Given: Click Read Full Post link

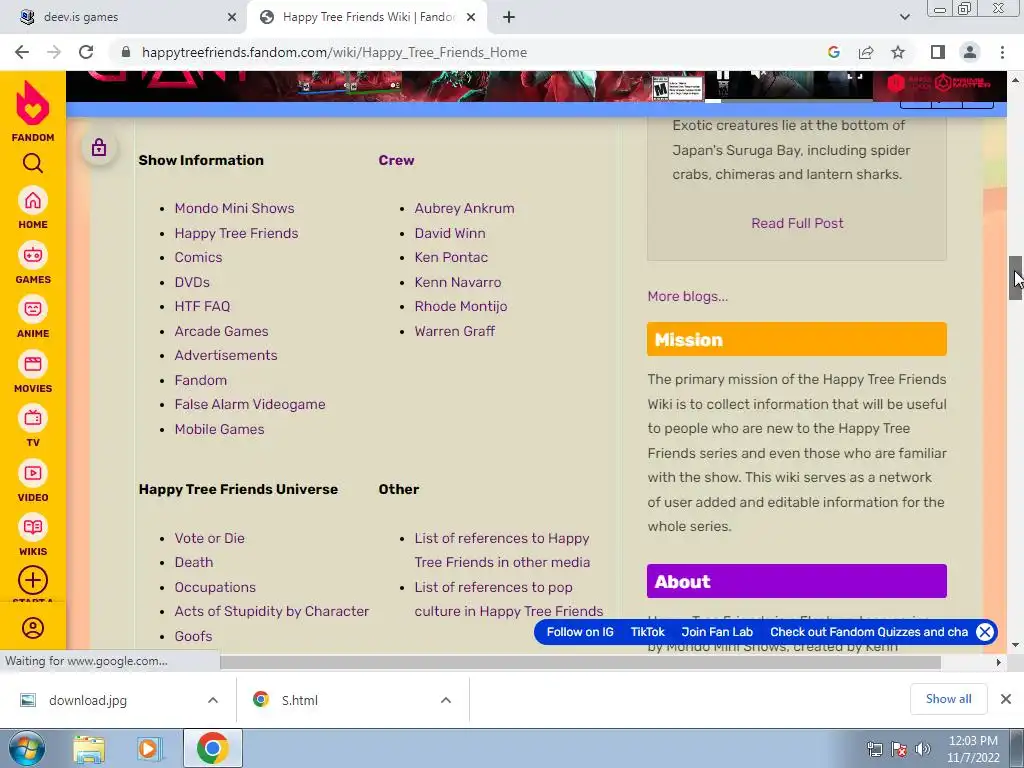Looking at the screenshot, I should click(797, 223).
